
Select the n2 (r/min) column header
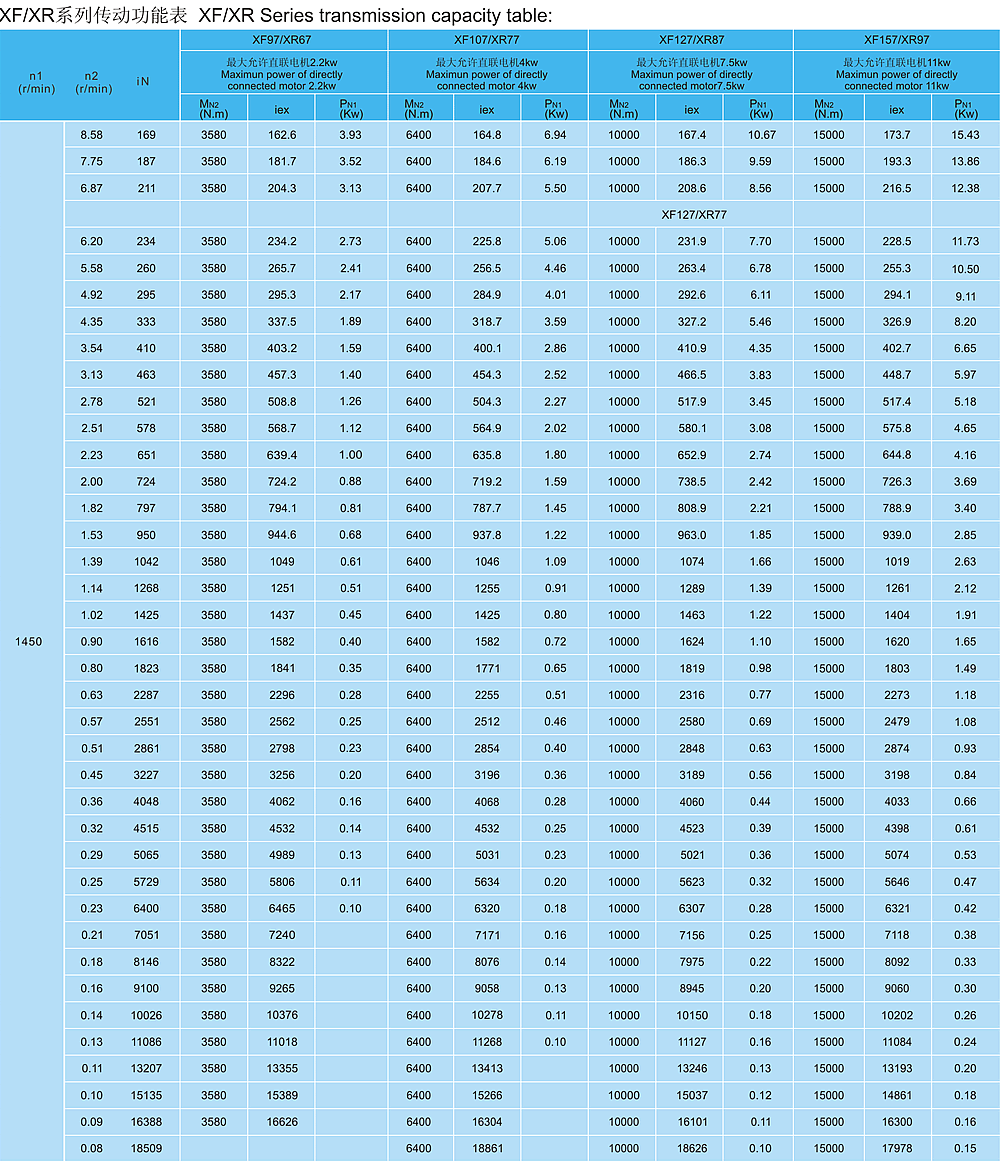[x=93, y=81]
